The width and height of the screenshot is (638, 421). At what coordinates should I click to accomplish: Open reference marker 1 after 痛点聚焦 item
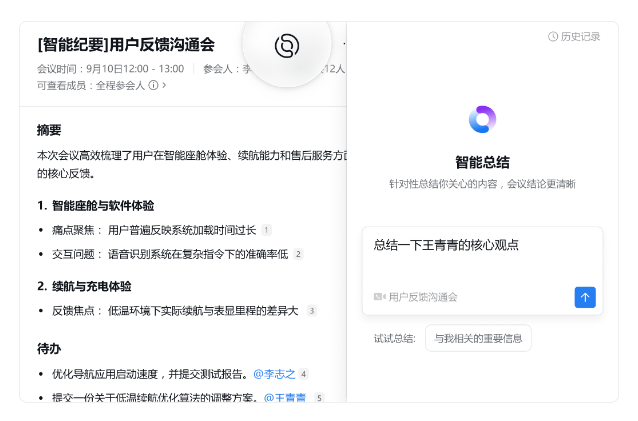266,230
